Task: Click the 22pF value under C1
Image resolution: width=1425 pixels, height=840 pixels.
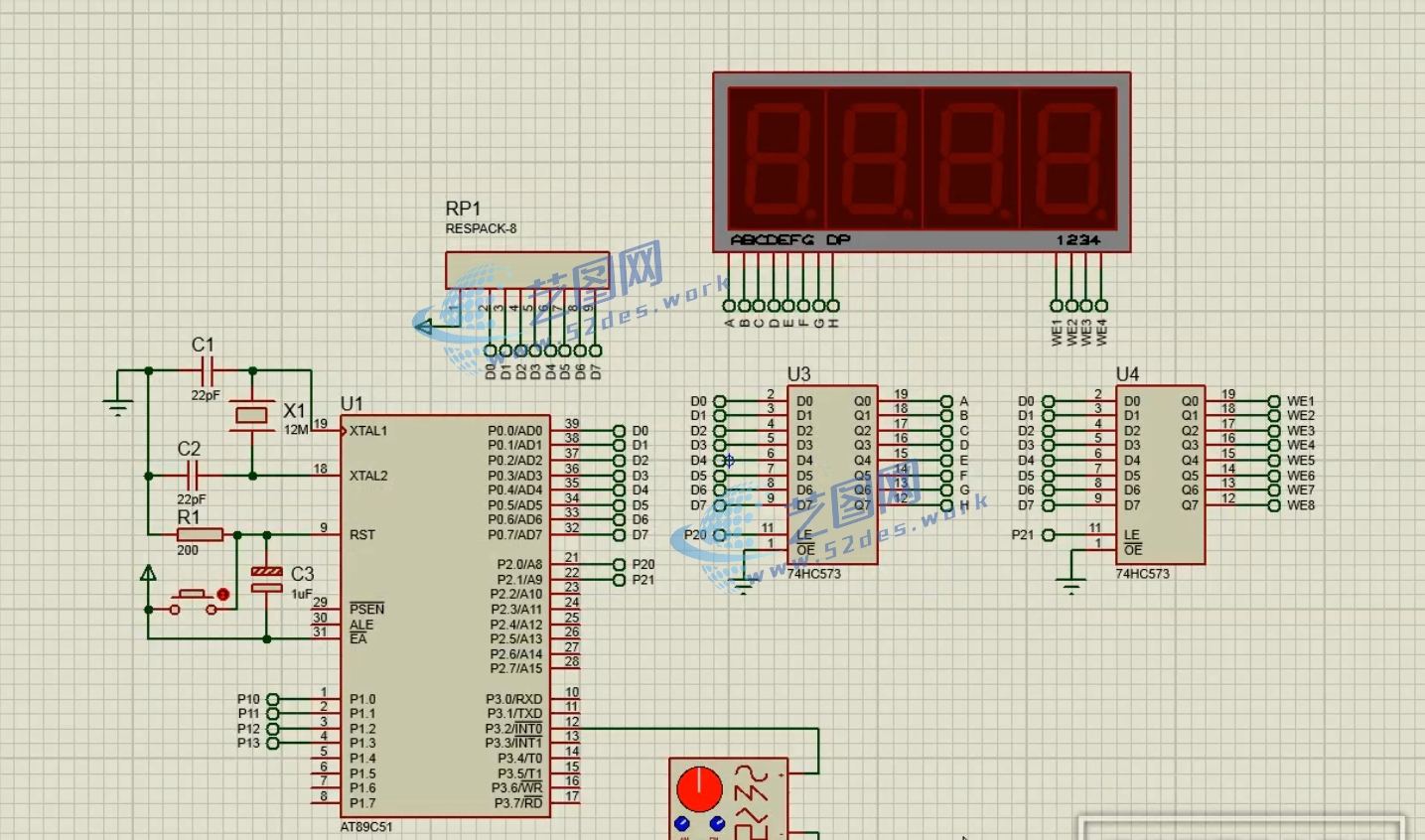Action: point(206,395)
